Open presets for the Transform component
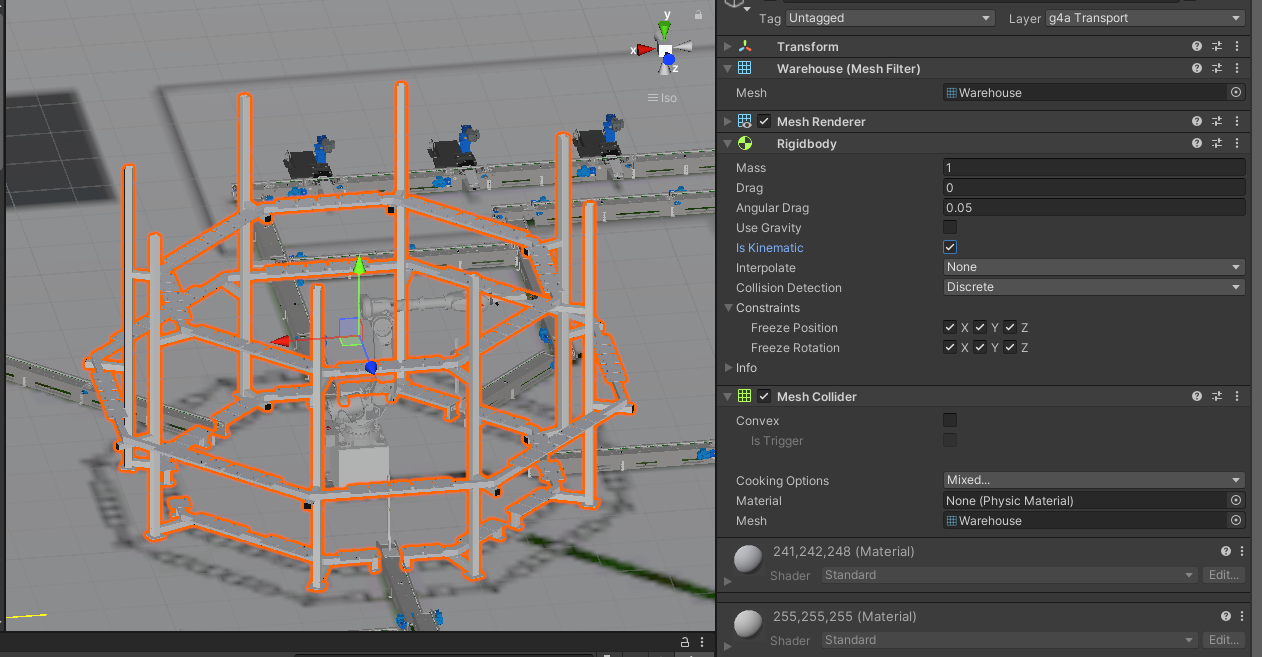1262x657 pixels. (1217, 47)
